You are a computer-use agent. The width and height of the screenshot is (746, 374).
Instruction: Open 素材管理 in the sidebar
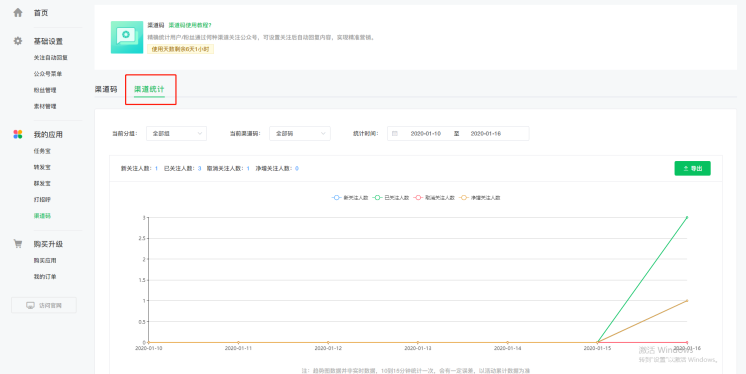click(45, 106)
